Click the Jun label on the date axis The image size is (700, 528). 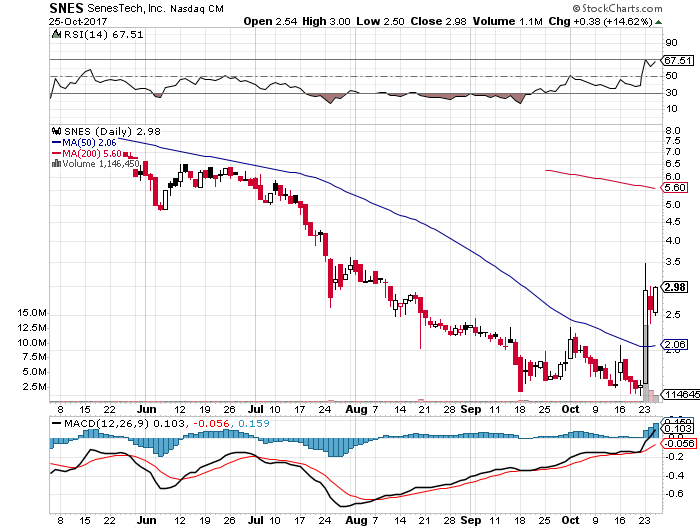(147, 408)
